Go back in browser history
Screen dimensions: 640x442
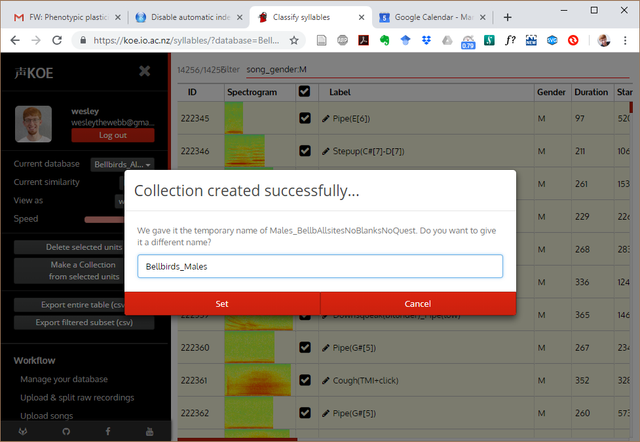[x=15, y=40]
